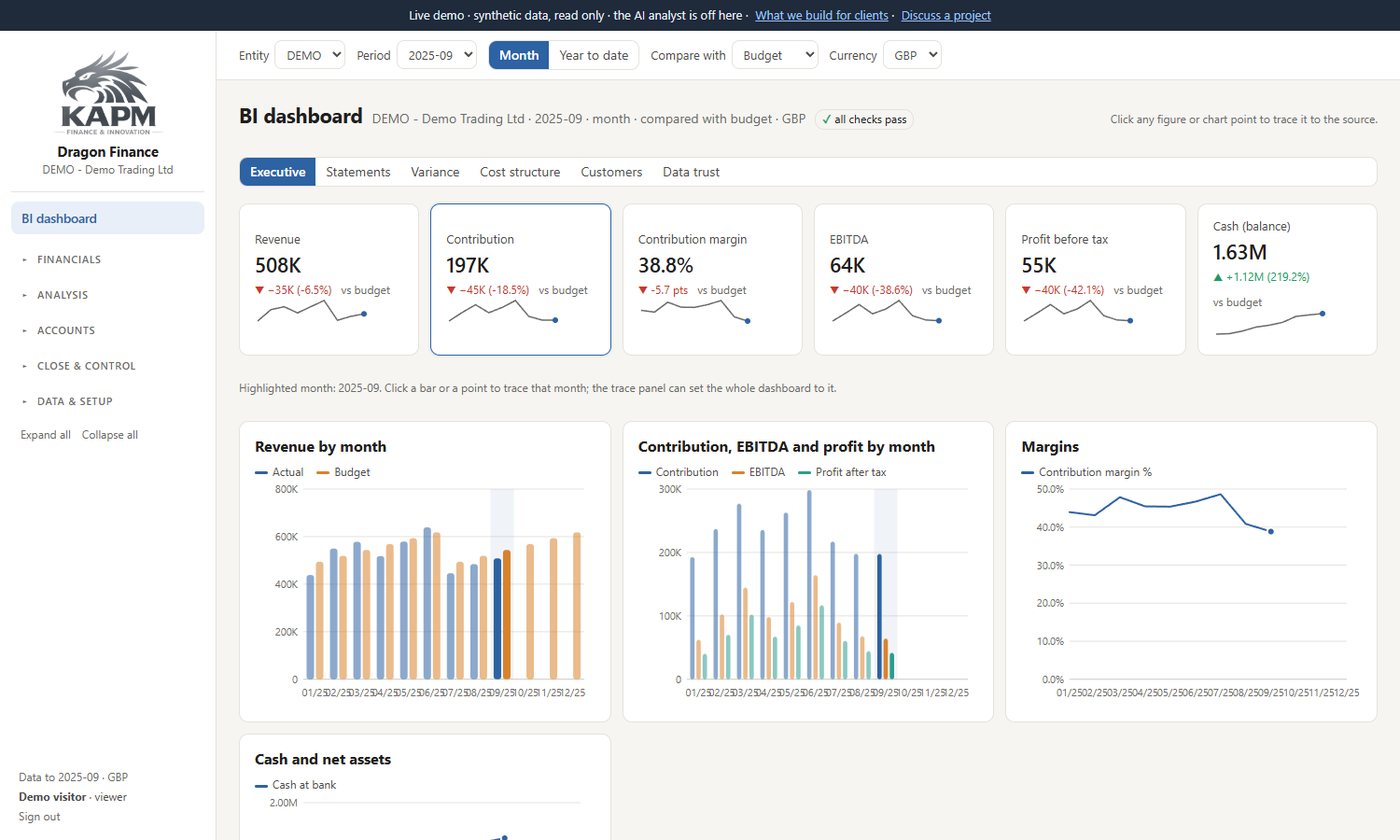This screenshot has width=1400, height=840.
Task: Click the Budget legend entry in Revenue by month
Action: click(343, 472)
